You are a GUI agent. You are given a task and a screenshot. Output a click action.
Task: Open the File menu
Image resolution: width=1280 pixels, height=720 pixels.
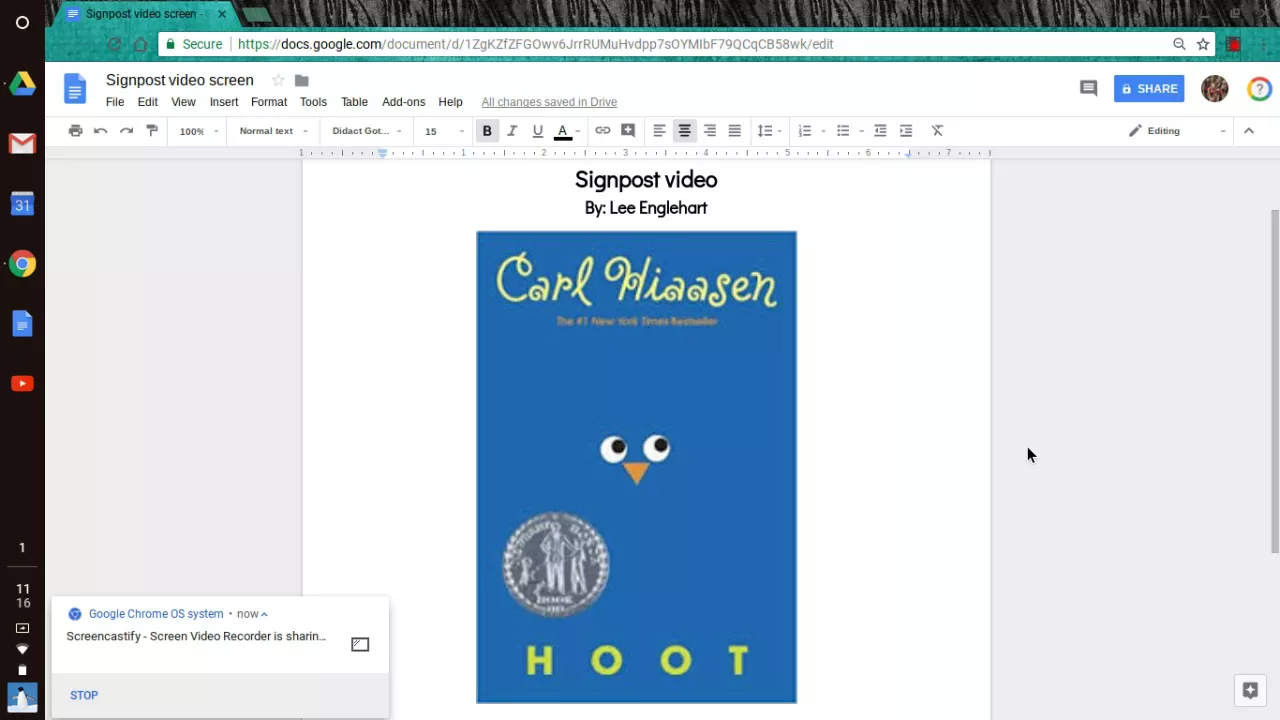click(115, 102)
